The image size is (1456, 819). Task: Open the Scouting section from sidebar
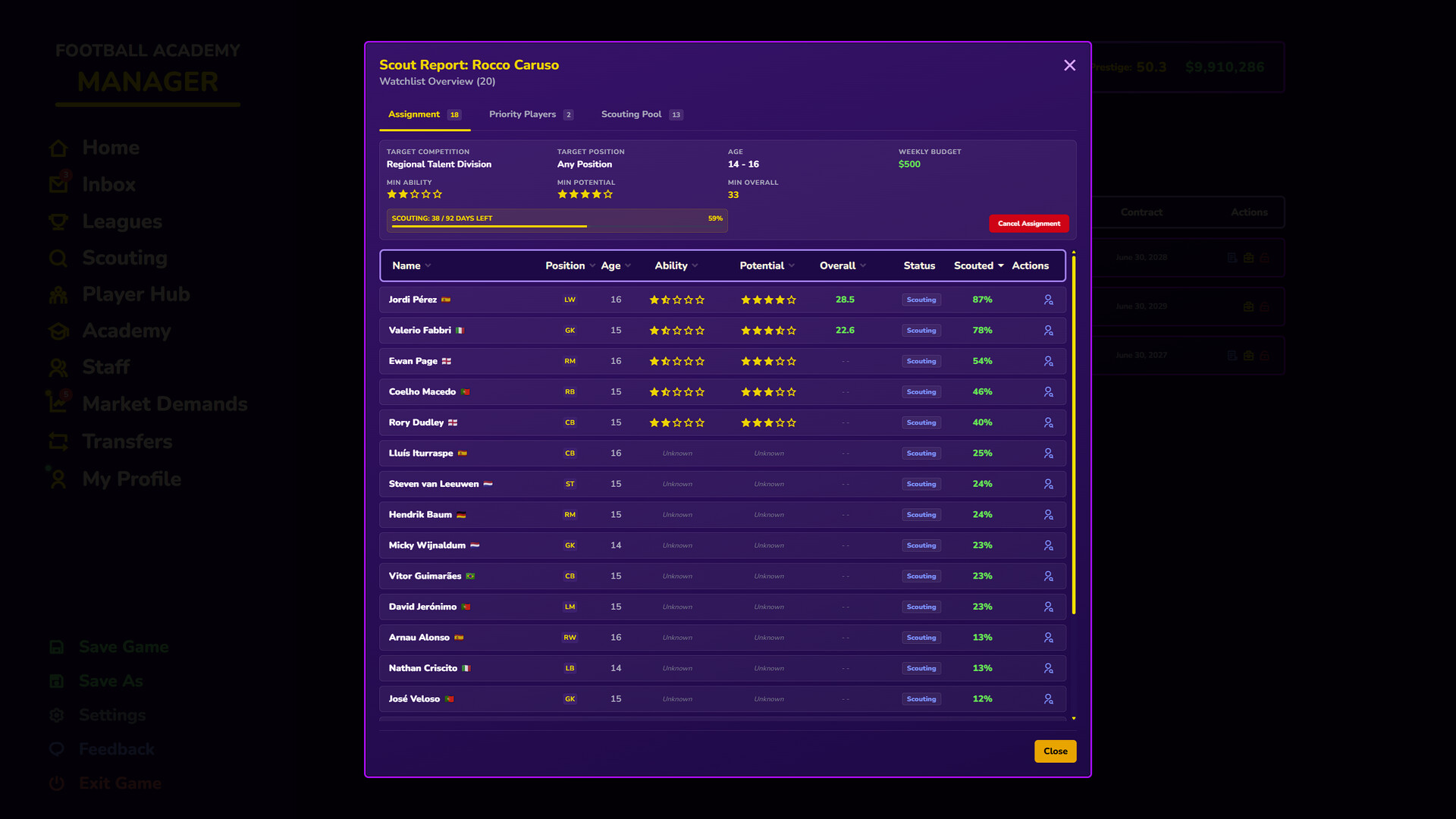pos(124,258)
